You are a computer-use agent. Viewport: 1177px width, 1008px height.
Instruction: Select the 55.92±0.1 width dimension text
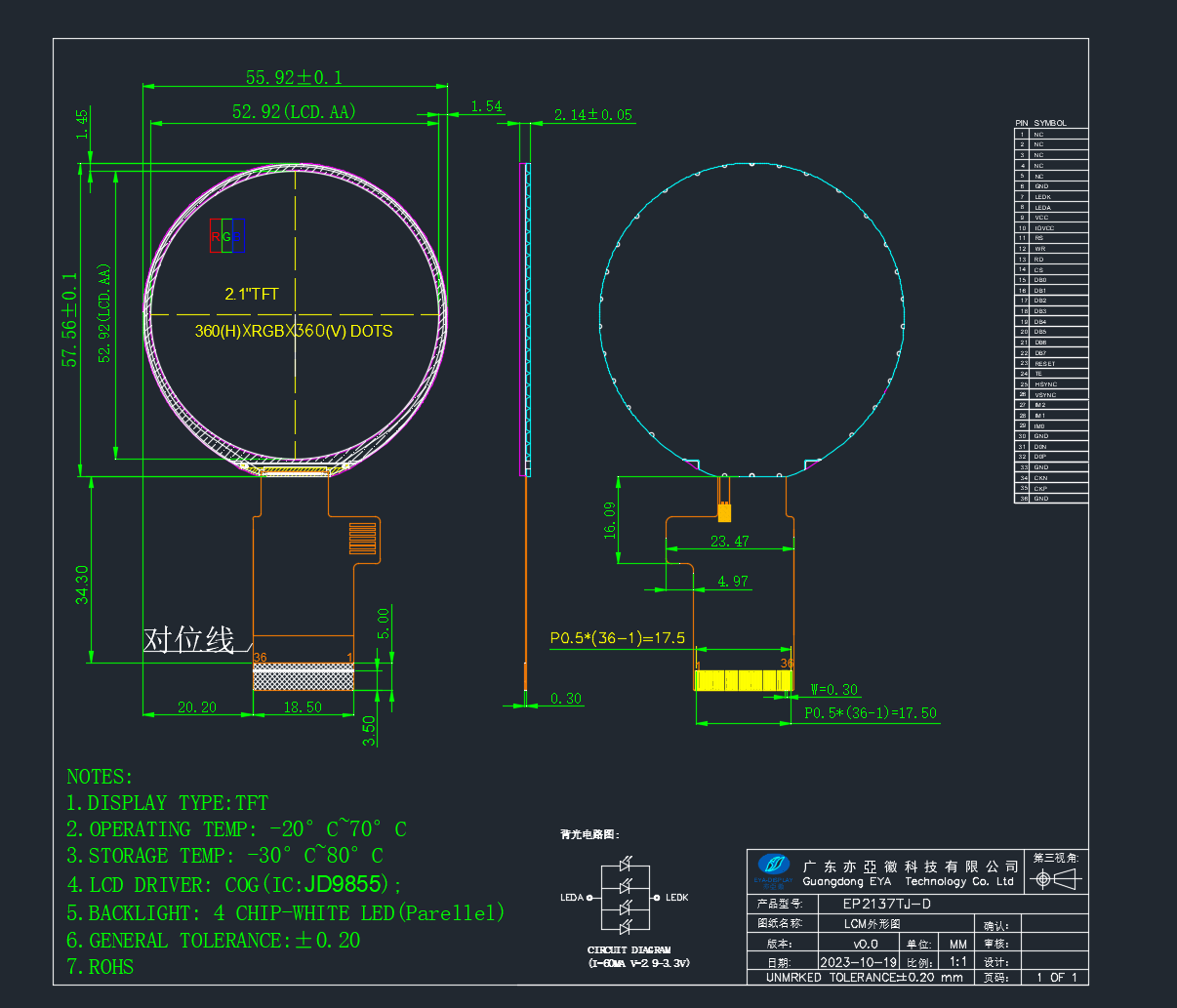pyautogui.click(x=294, y=77)
